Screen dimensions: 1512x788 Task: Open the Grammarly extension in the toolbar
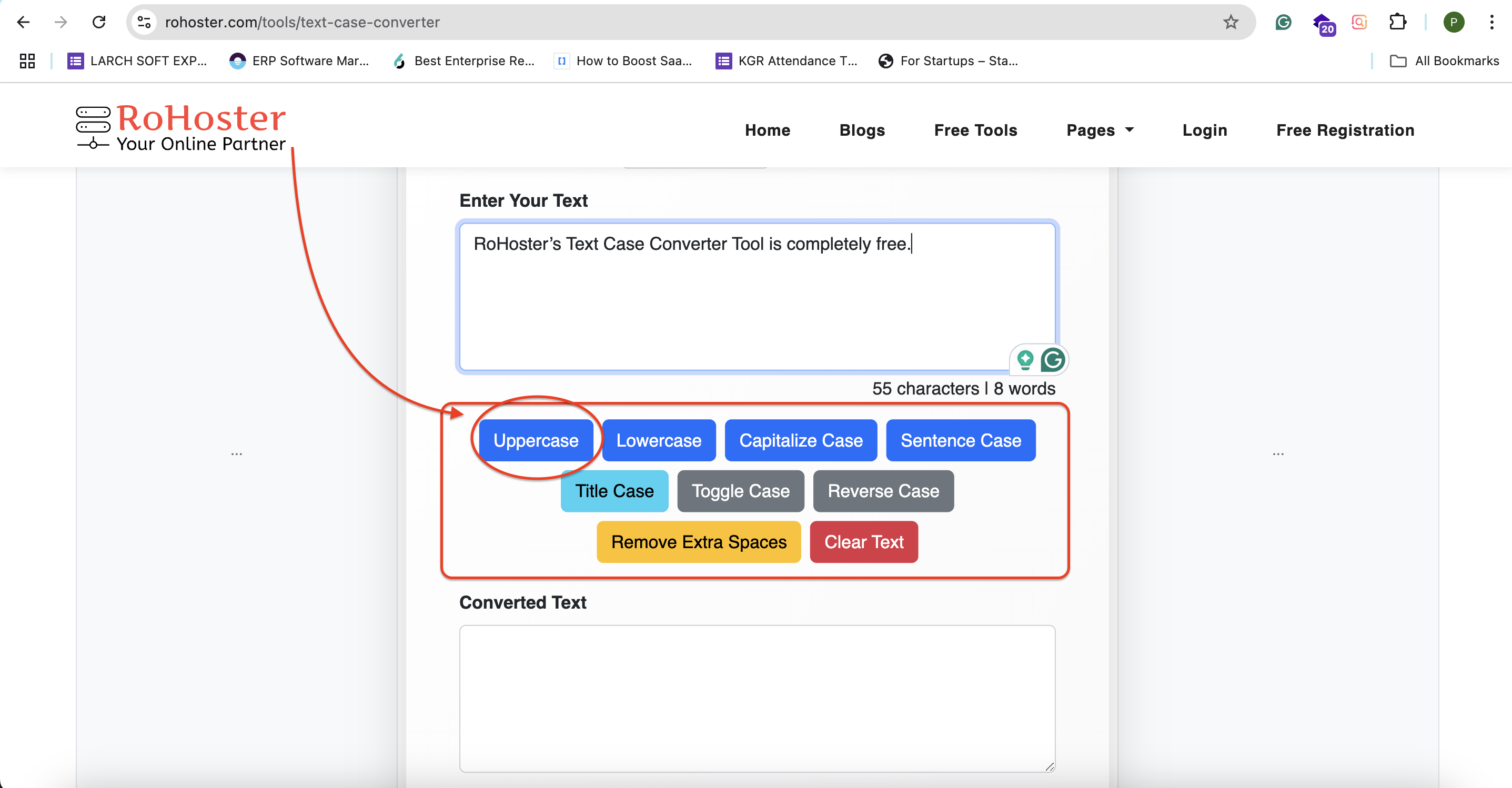[x=1283, y=22]
